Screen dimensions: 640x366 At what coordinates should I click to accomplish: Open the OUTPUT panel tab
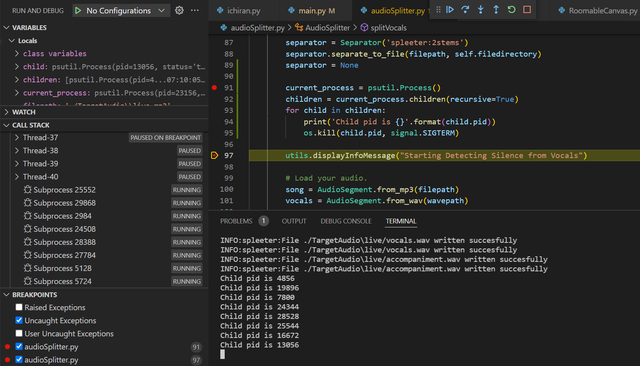294,221
